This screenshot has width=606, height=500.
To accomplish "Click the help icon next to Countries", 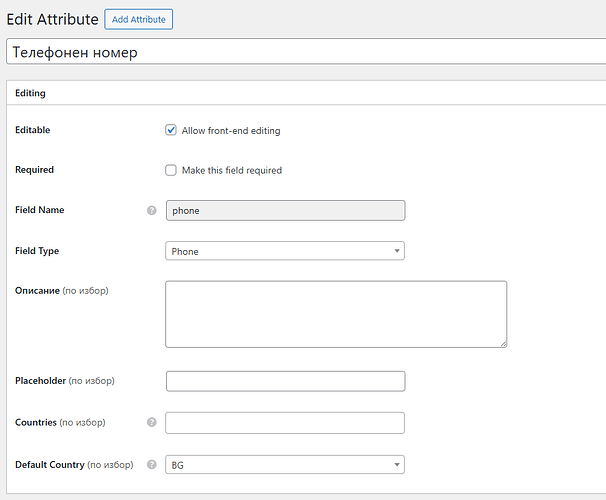I will click(x=152, y=423).
